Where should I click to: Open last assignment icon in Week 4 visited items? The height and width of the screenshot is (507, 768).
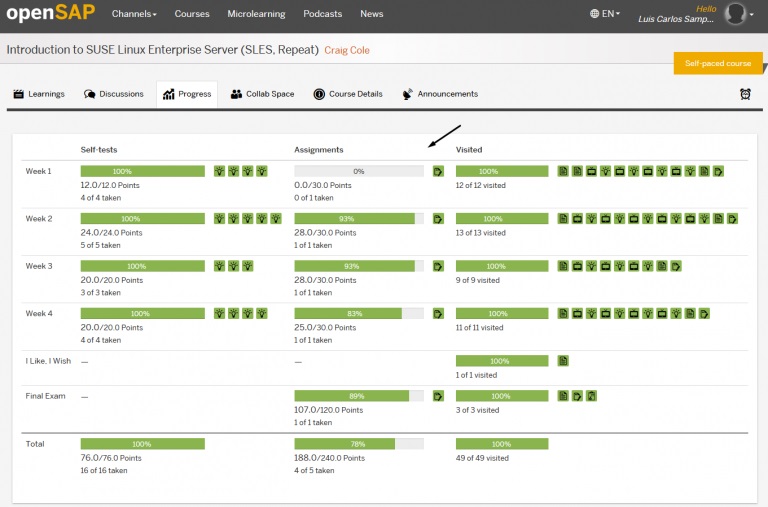704,314
